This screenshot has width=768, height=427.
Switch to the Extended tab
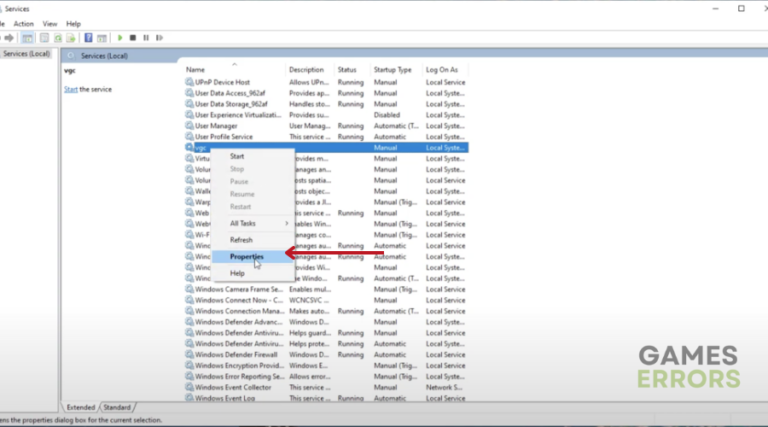80,408
